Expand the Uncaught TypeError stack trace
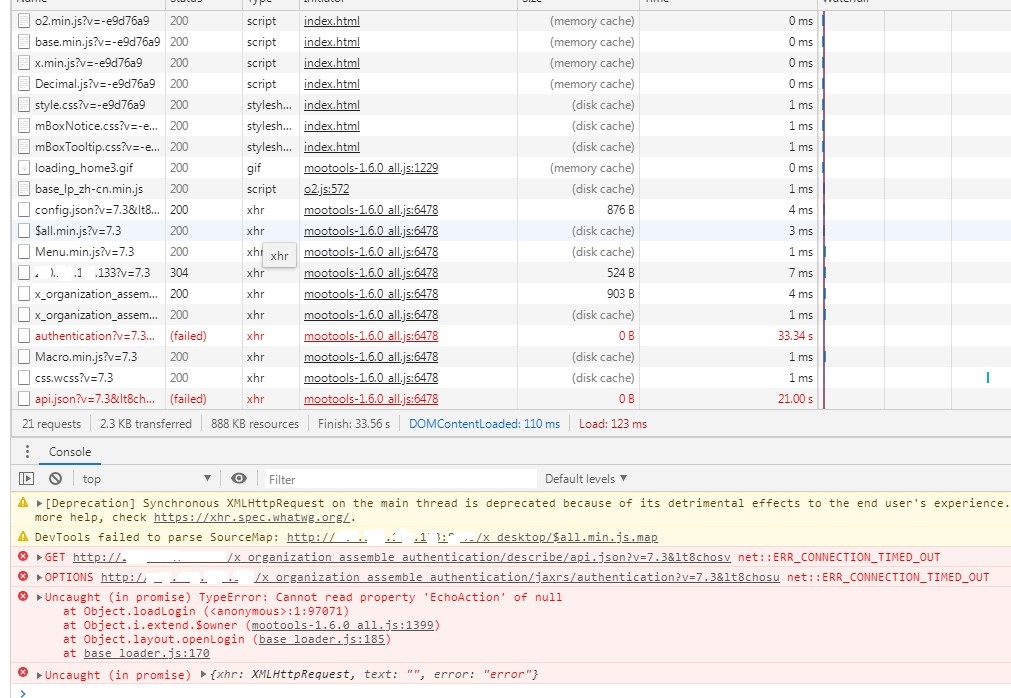 [x=40, y=598]
